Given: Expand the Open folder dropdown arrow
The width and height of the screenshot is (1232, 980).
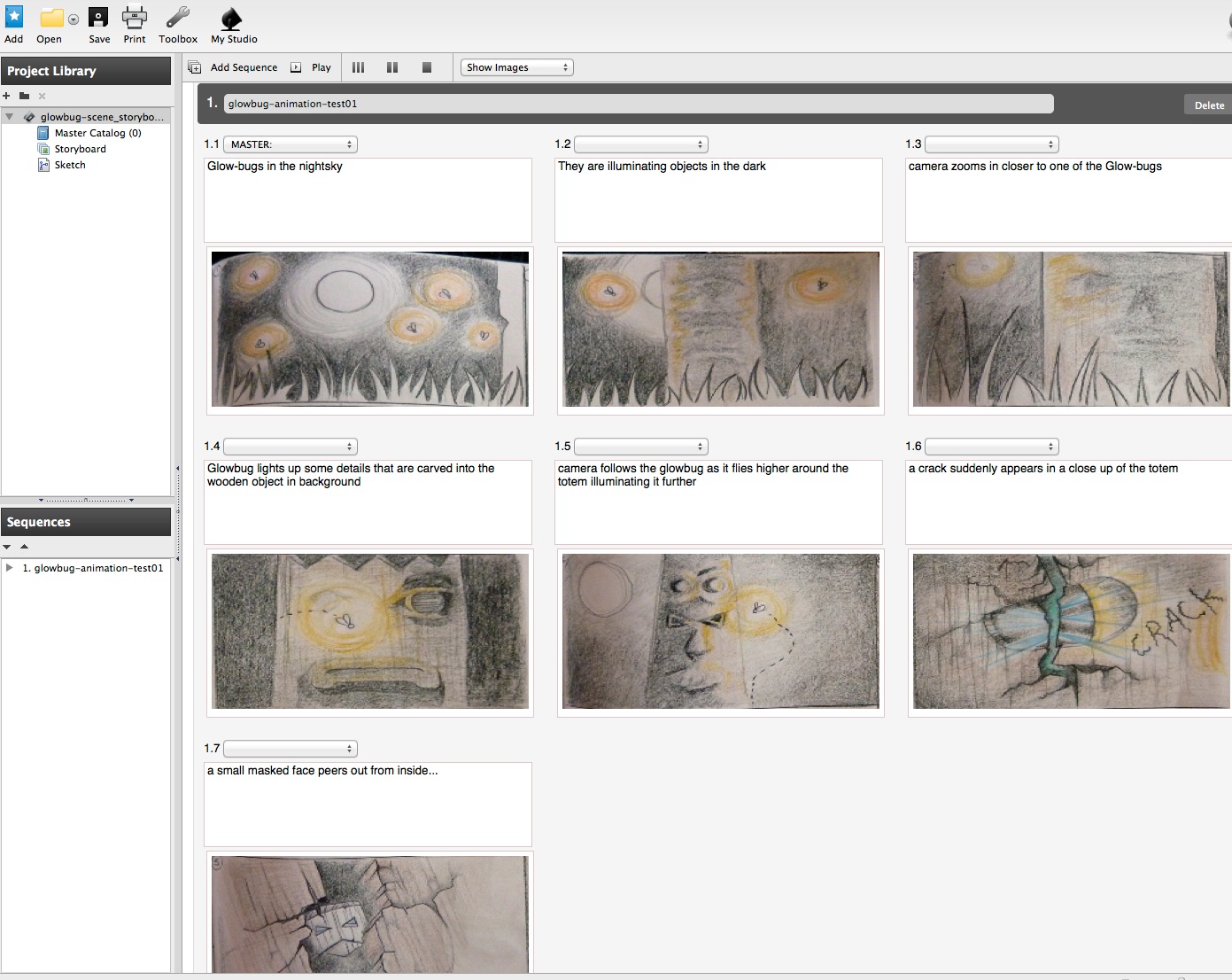Looking at the screenshot, I should (74, 19).
